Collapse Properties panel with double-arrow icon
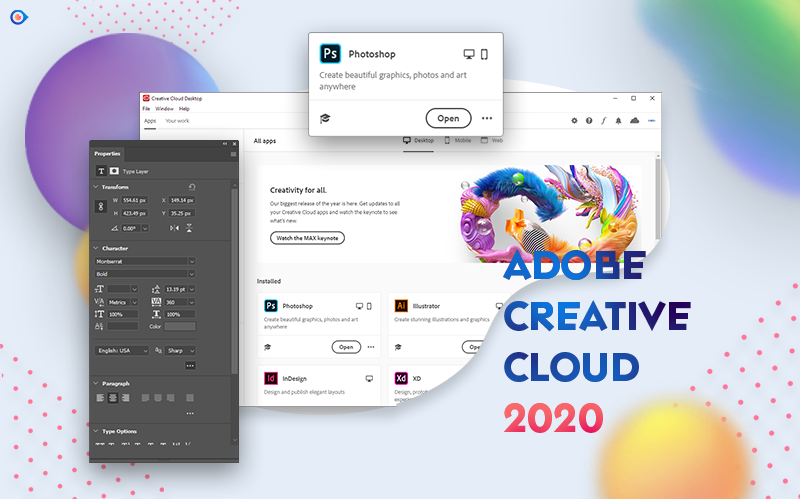The image size is (800, 499). (225, 144)
